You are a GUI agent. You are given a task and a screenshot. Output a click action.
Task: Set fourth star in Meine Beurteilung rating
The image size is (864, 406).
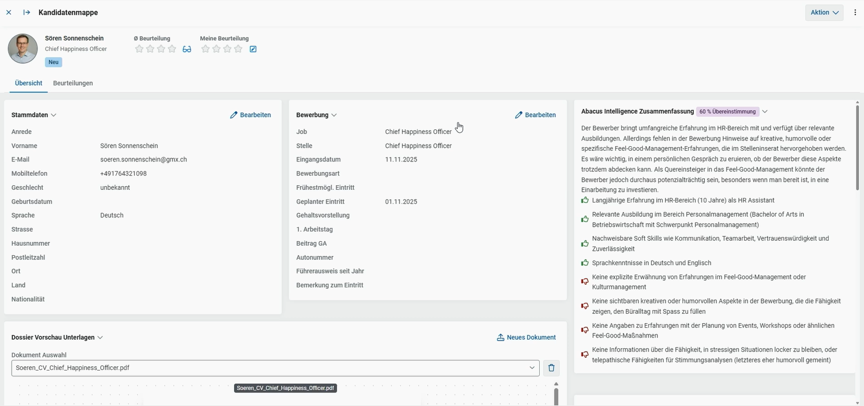(x=238, y=49)
